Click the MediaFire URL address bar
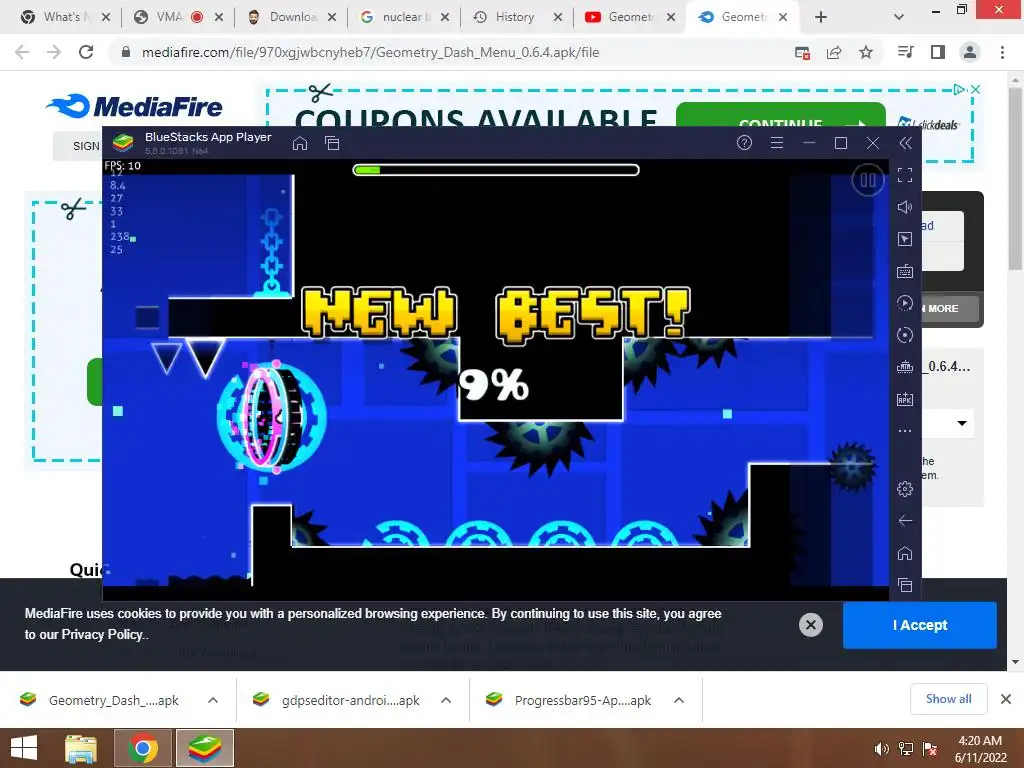Screen dimensions: 1024x768 click(370, 52)
